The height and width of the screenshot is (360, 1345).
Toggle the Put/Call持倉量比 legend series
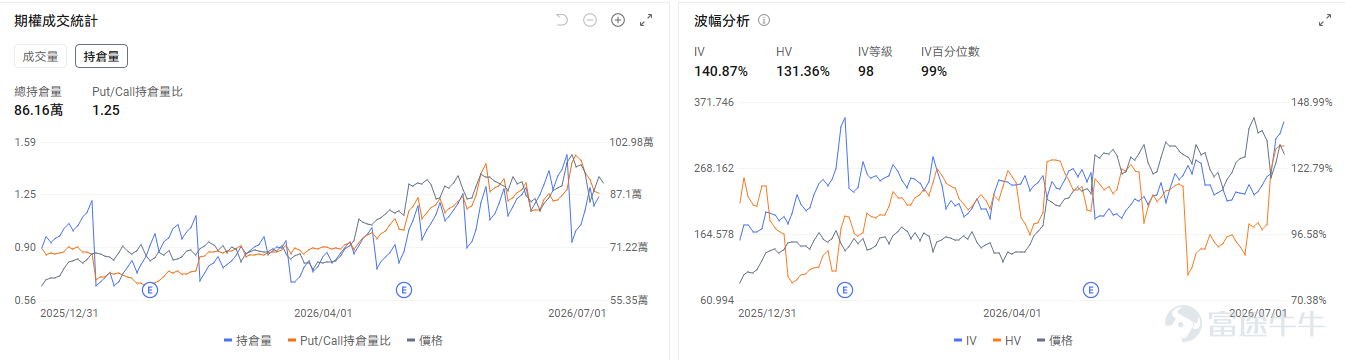coord(339,341)
